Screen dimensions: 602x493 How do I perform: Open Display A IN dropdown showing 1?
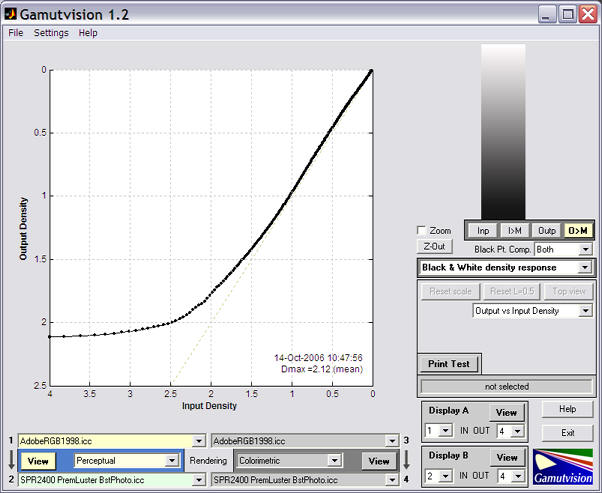(438, 431)
